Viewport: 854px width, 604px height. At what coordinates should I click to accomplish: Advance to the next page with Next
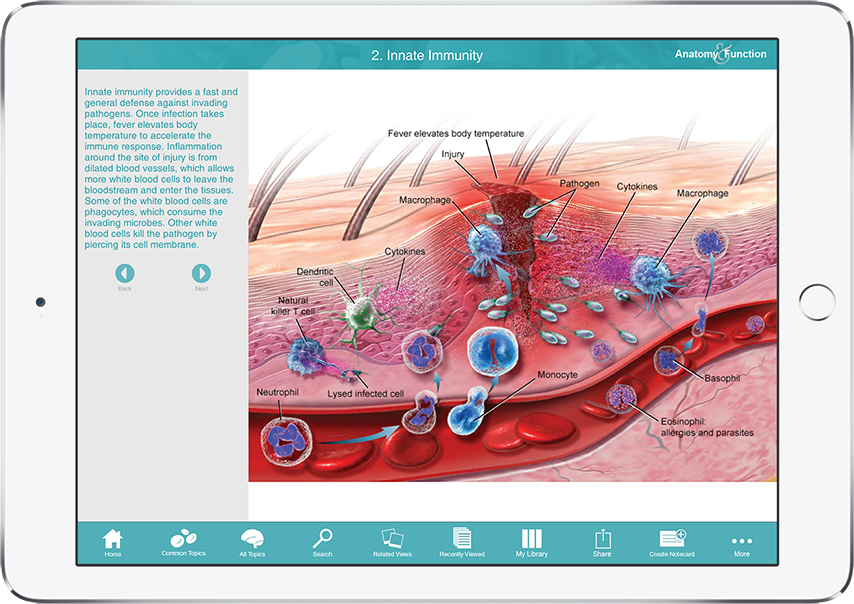point(201,273)
